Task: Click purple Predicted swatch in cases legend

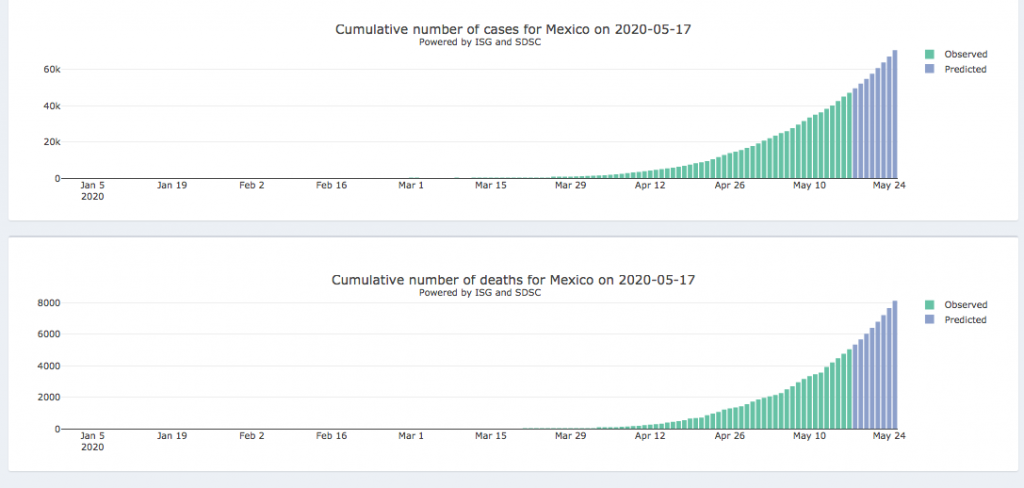Action: tap(930, 70)
